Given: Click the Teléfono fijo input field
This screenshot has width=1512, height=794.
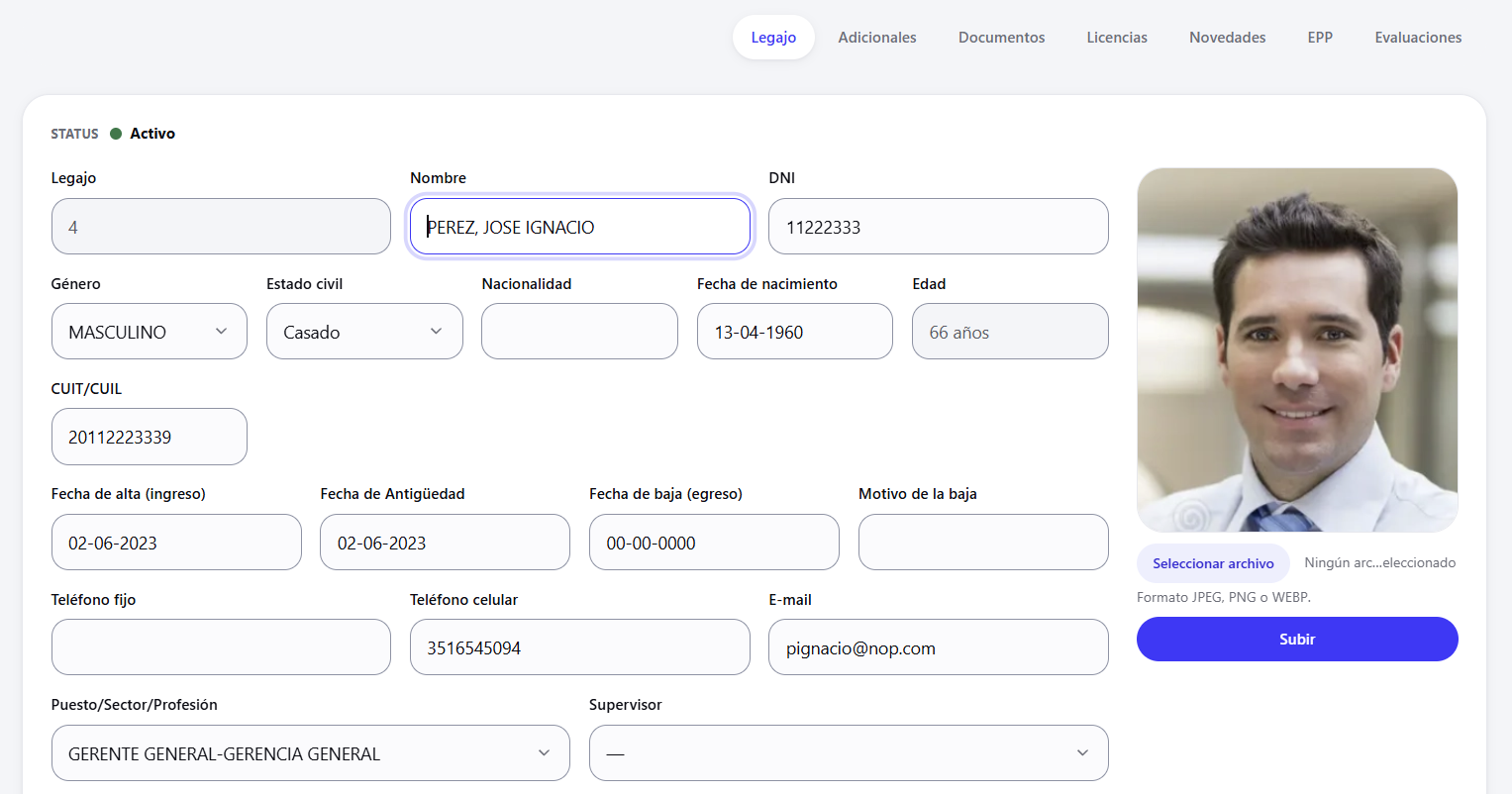Looking at the screenshot, I should (x=221, y=647).
